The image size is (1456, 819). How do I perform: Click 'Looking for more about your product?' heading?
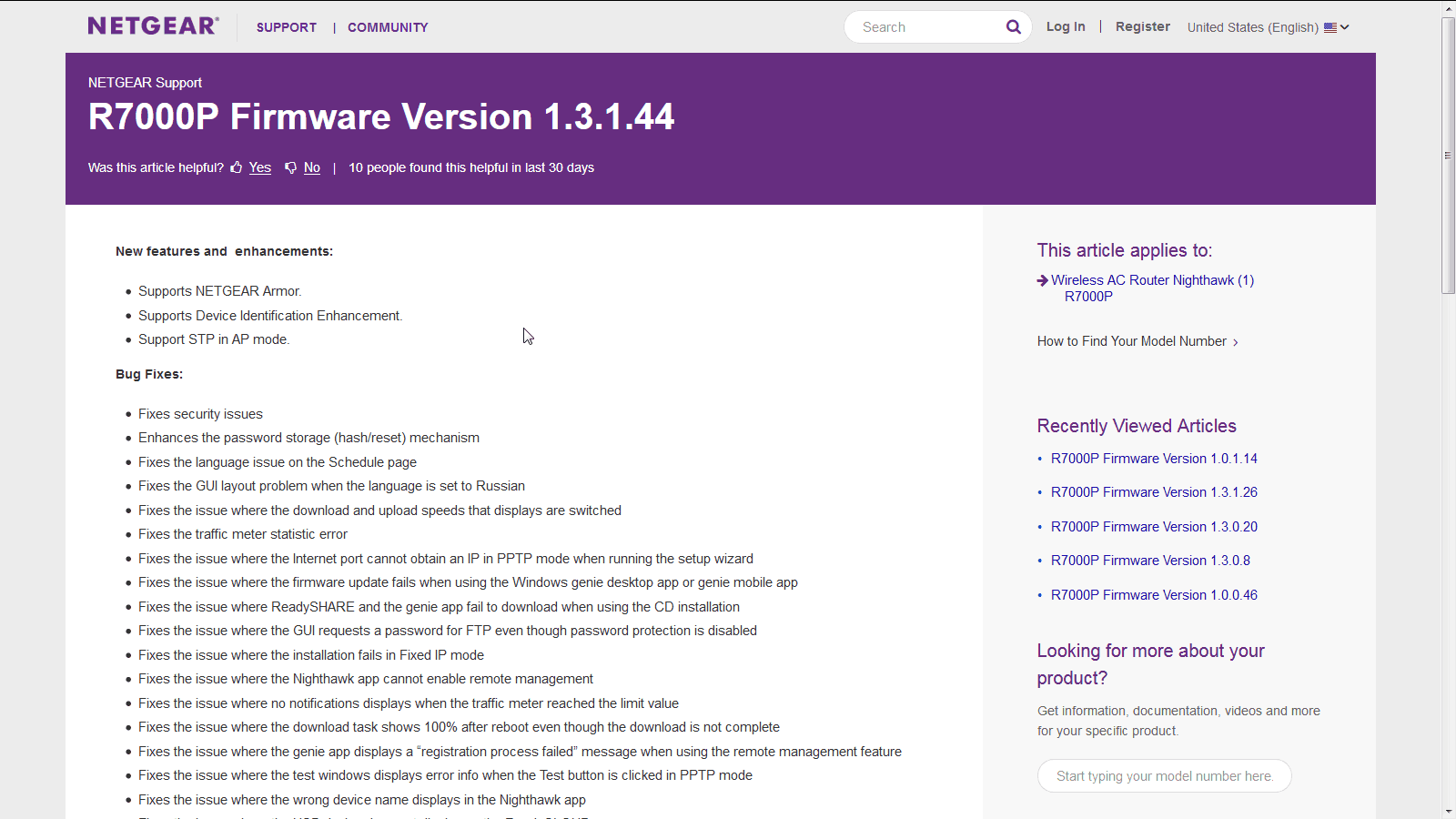pyautogui.click(x=1151, y=664)
